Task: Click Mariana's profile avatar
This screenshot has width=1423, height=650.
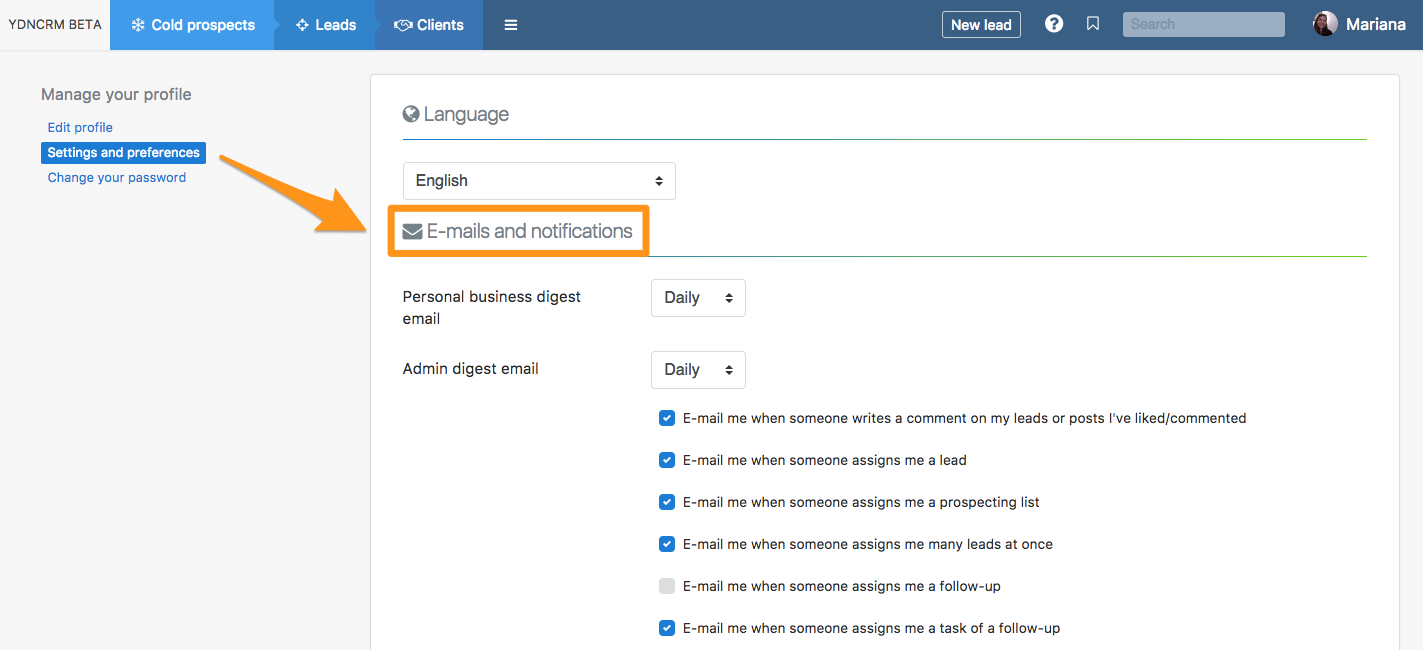Action: pyautogui.click(x=1325, y=24)
